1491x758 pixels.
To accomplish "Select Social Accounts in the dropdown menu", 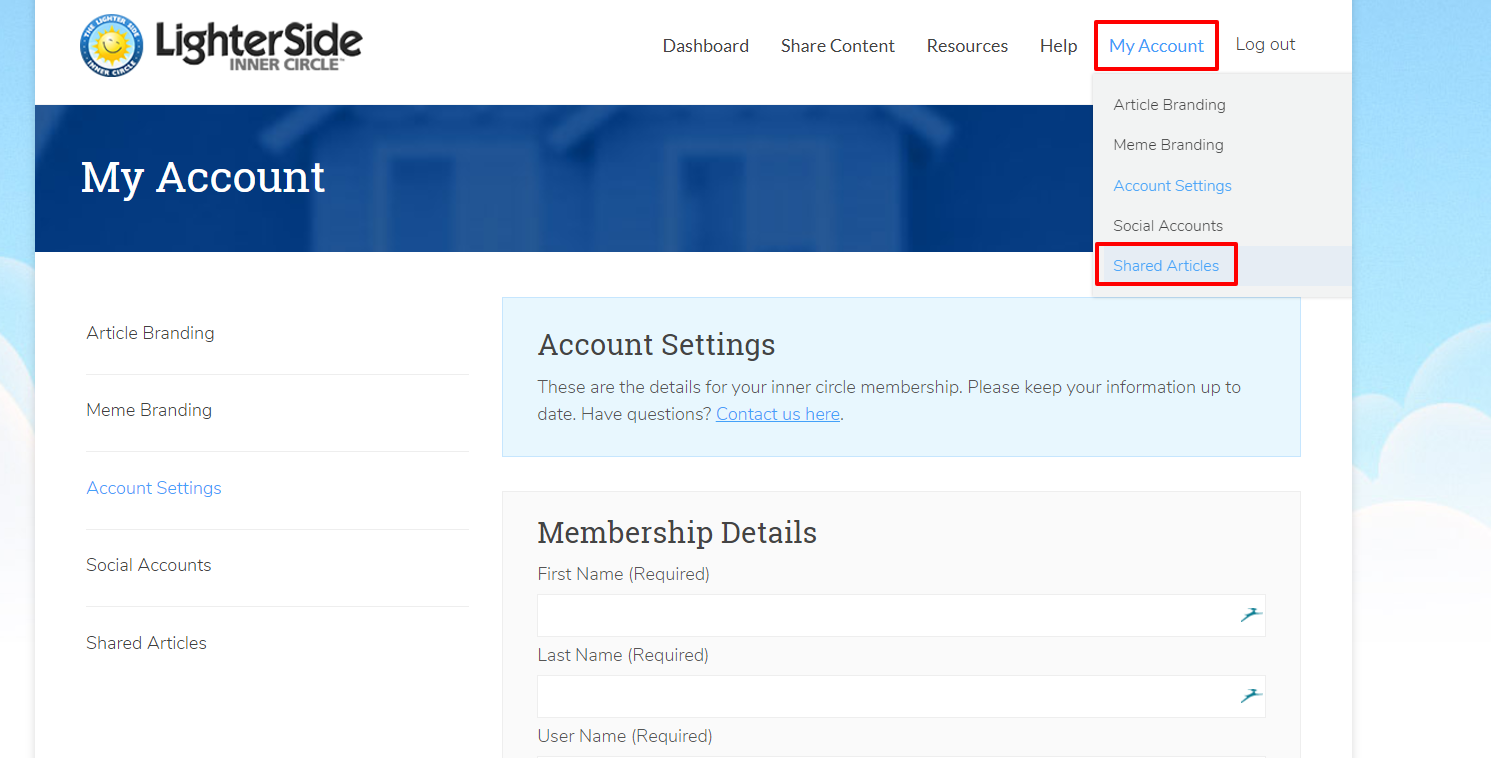I will click(x=1168, y=226).
